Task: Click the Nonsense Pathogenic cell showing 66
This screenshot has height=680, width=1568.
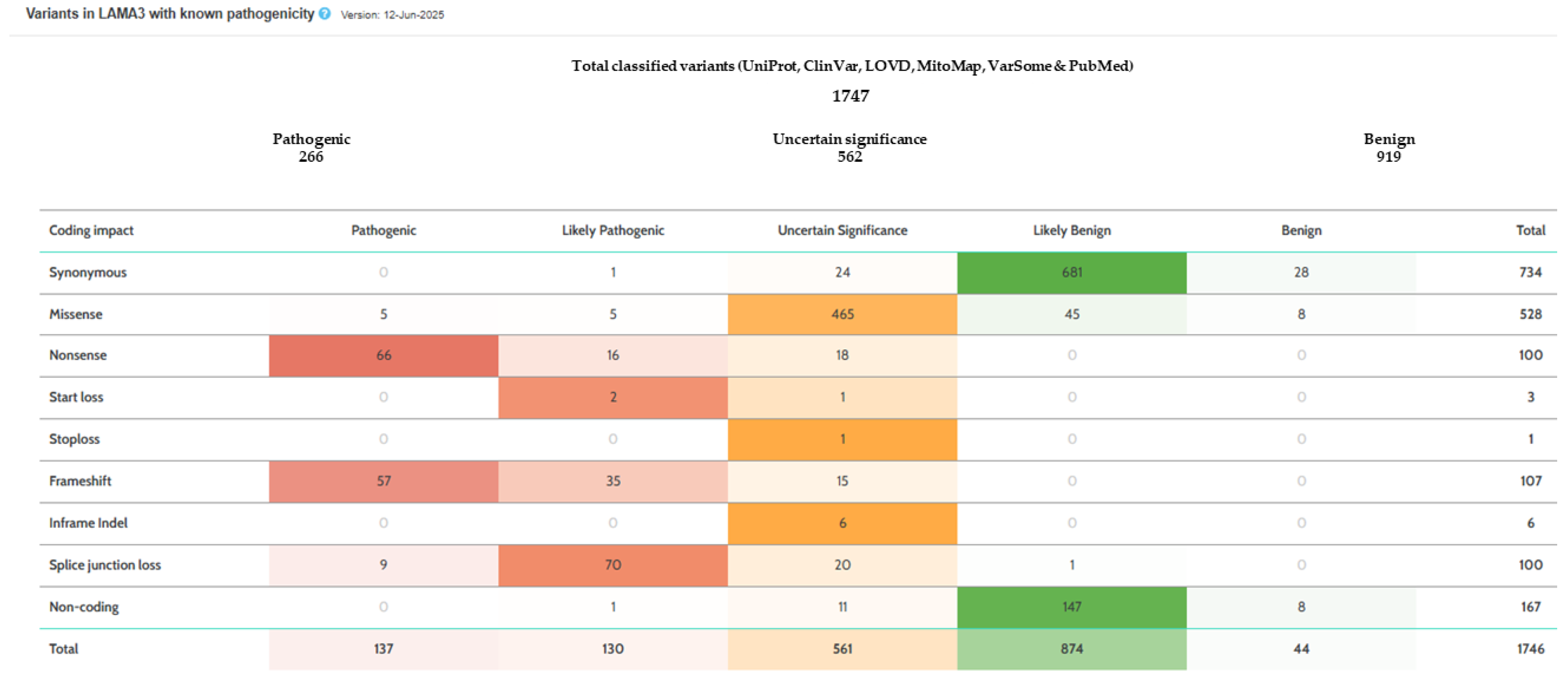Action: (384, 355)
